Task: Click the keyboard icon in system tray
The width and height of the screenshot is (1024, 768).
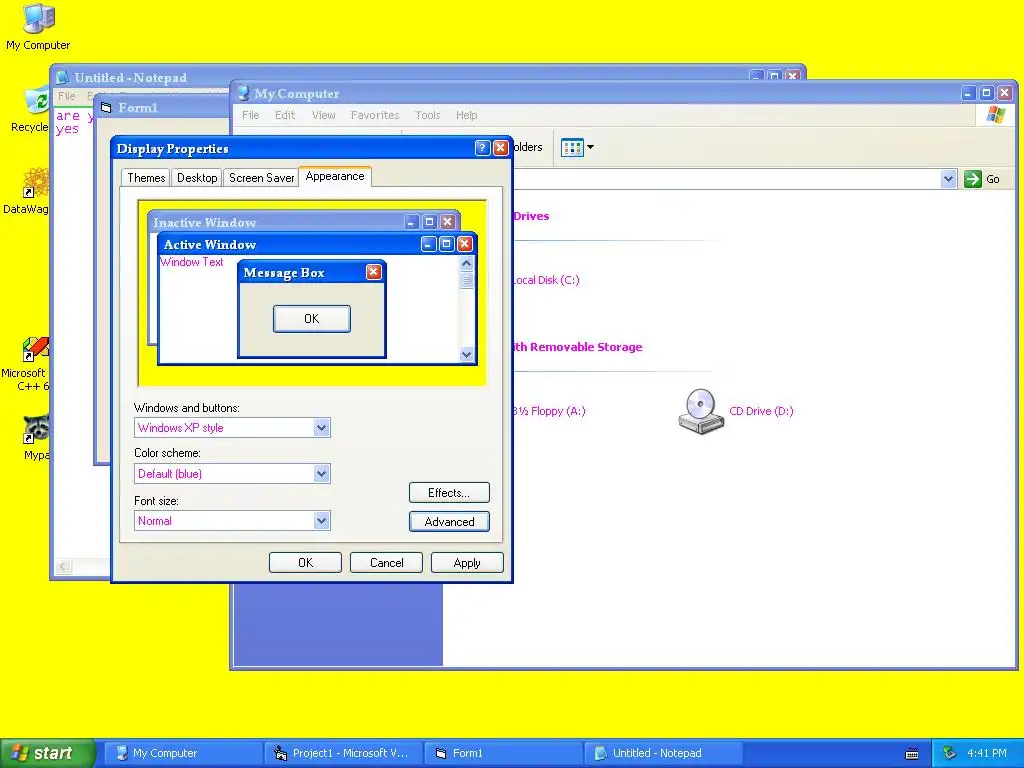Action: [x=912, y=754]
